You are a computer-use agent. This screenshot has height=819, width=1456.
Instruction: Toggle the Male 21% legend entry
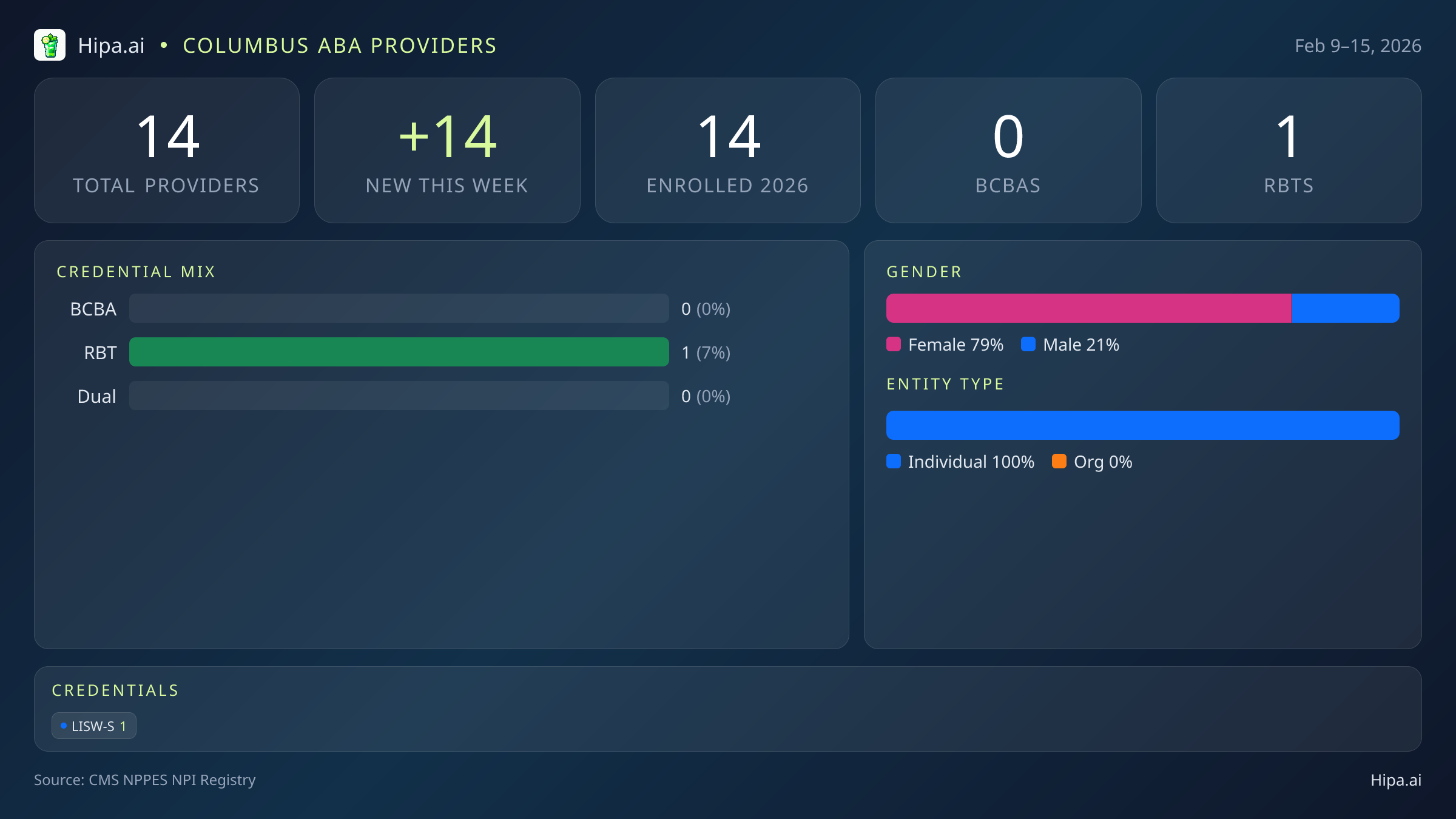pyautogui.click(x=1070, y=344)
